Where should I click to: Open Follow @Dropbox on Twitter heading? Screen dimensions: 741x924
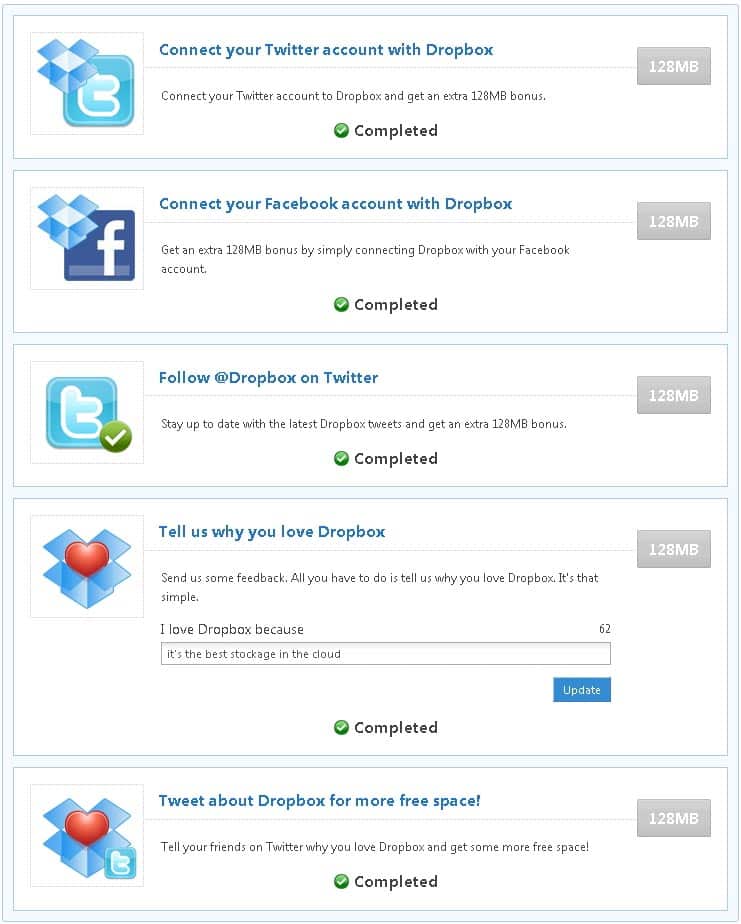[x=268, y=378]
